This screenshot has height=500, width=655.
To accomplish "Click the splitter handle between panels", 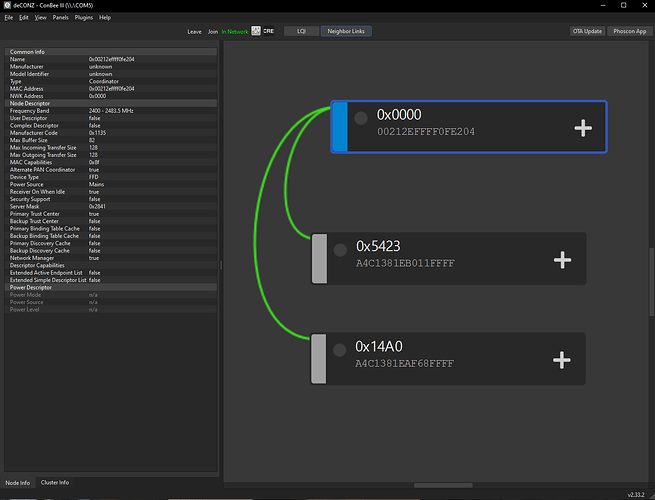I will click(221, 265).
